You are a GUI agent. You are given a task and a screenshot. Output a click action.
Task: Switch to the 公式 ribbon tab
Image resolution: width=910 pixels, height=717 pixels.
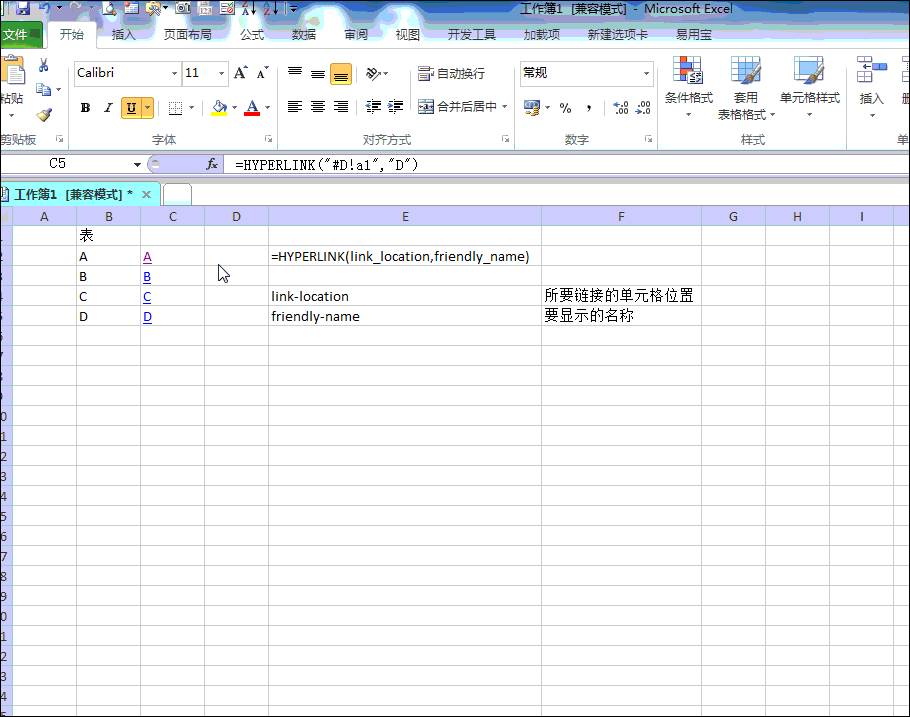click(253, 33)
